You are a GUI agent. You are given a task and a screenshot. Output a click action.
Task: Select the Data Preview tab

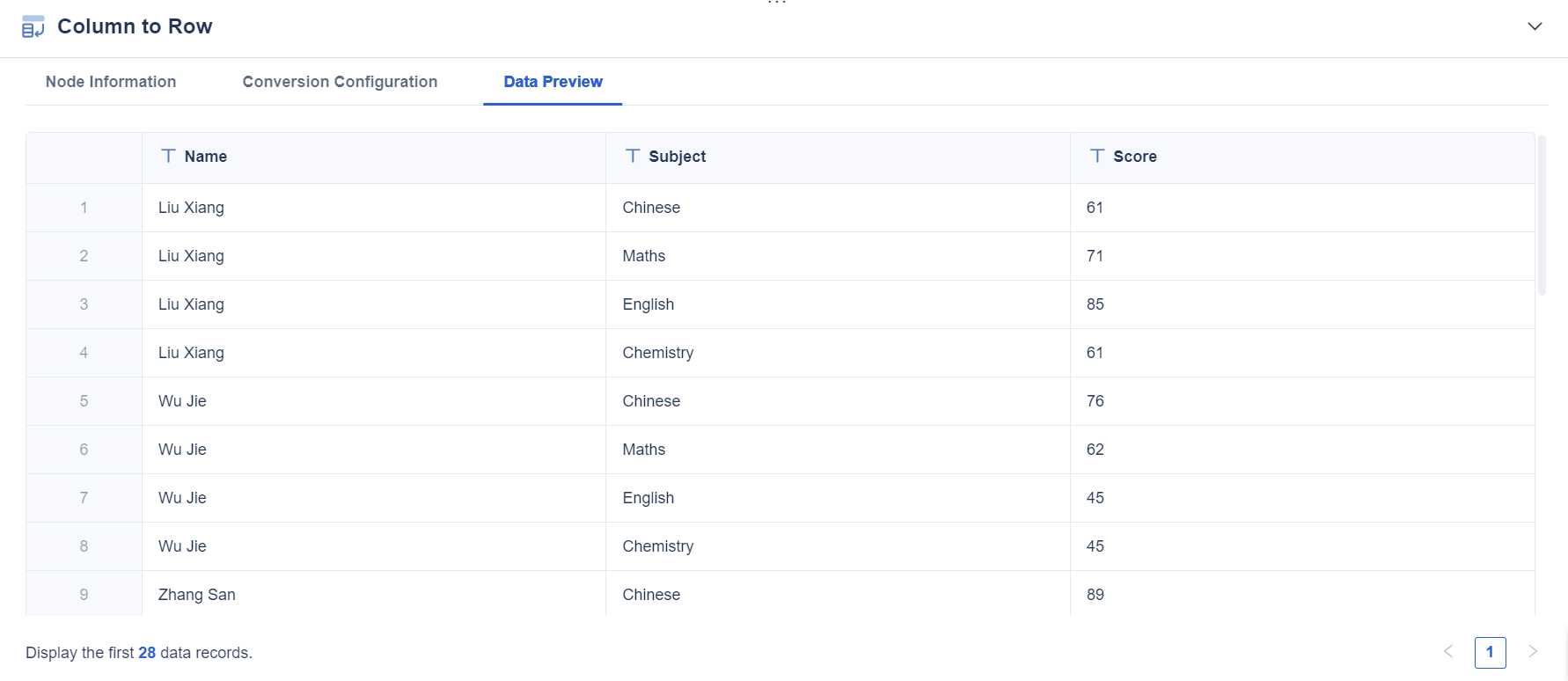click(x=553, y=82)
